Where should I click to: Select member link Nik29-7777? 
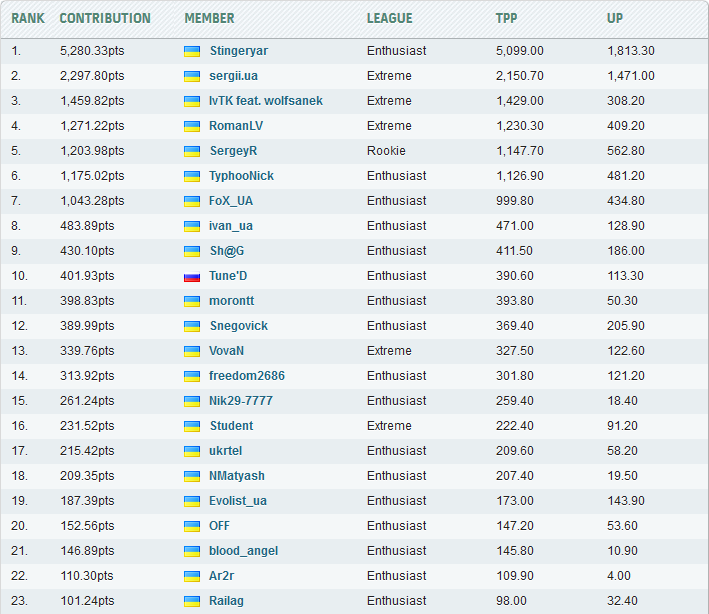[x=241, y=401]
